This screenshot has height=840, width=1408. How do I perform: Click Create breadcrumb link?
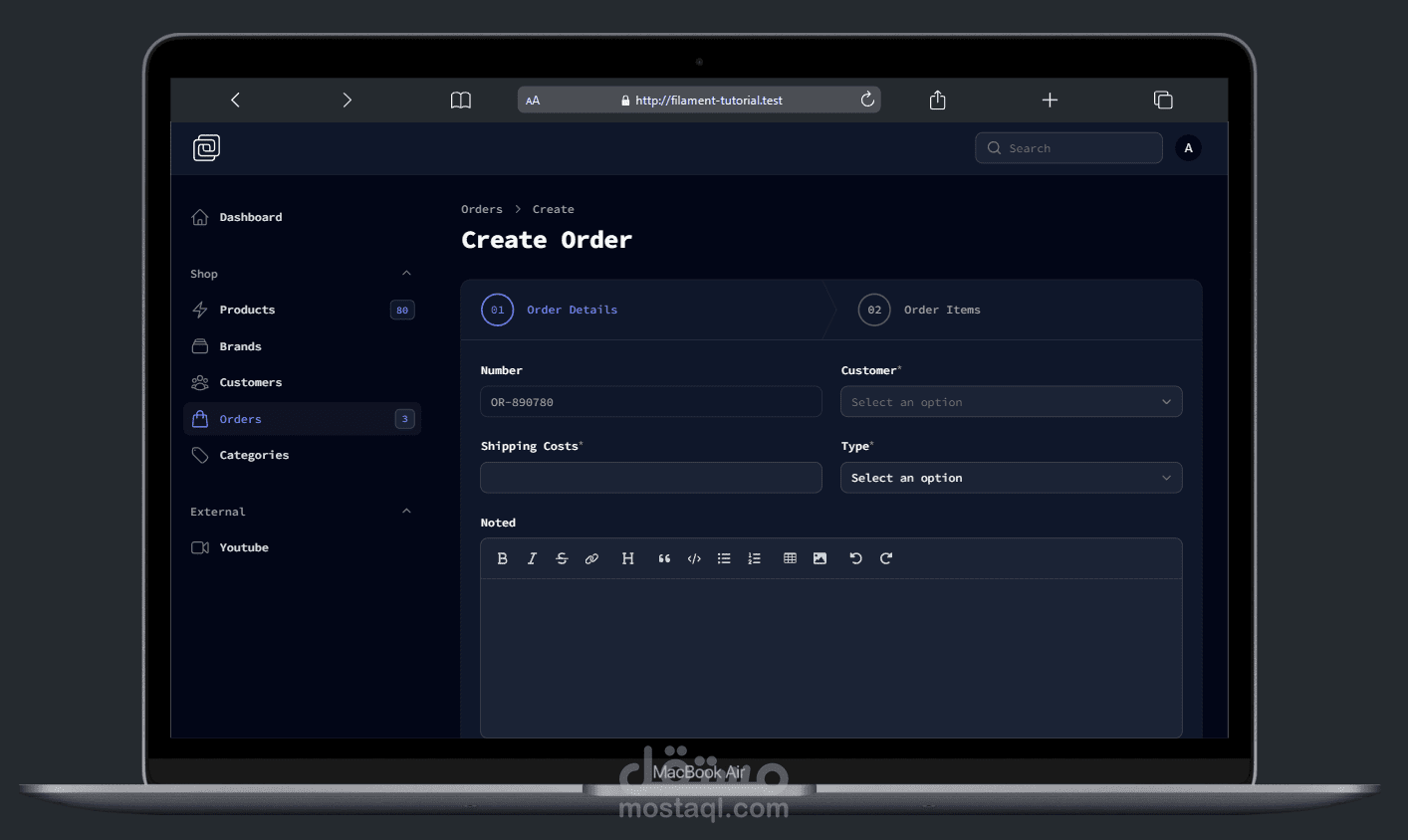click(x=553, y=209)
